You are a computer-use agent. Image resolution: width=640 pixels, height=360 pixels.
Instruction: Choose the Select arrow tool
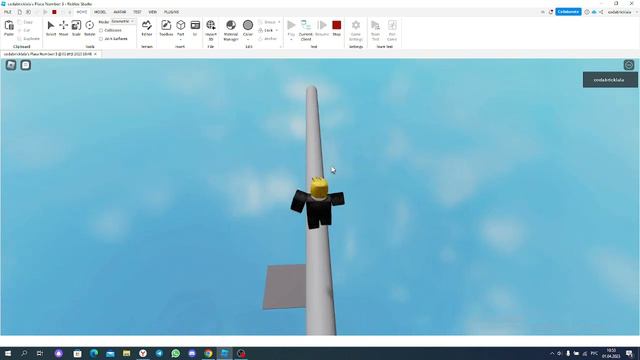(x=51, y=28)
